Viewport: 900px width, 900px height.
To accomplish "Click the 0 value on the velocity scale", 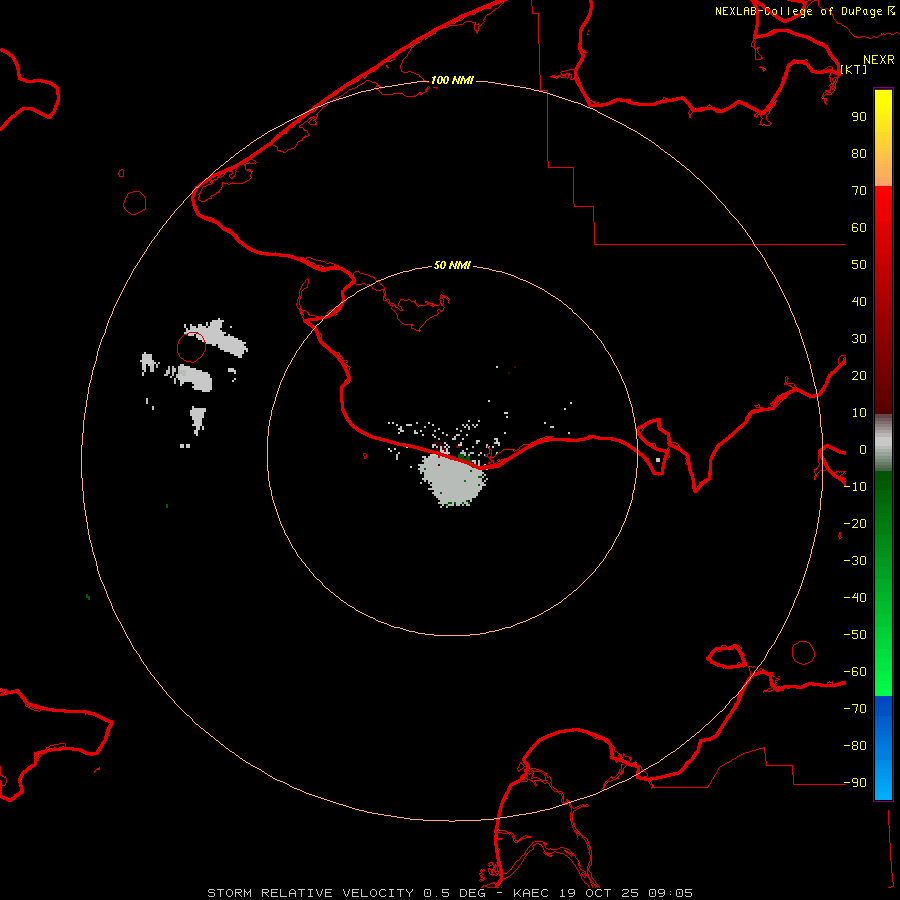I will pos(863,449).
